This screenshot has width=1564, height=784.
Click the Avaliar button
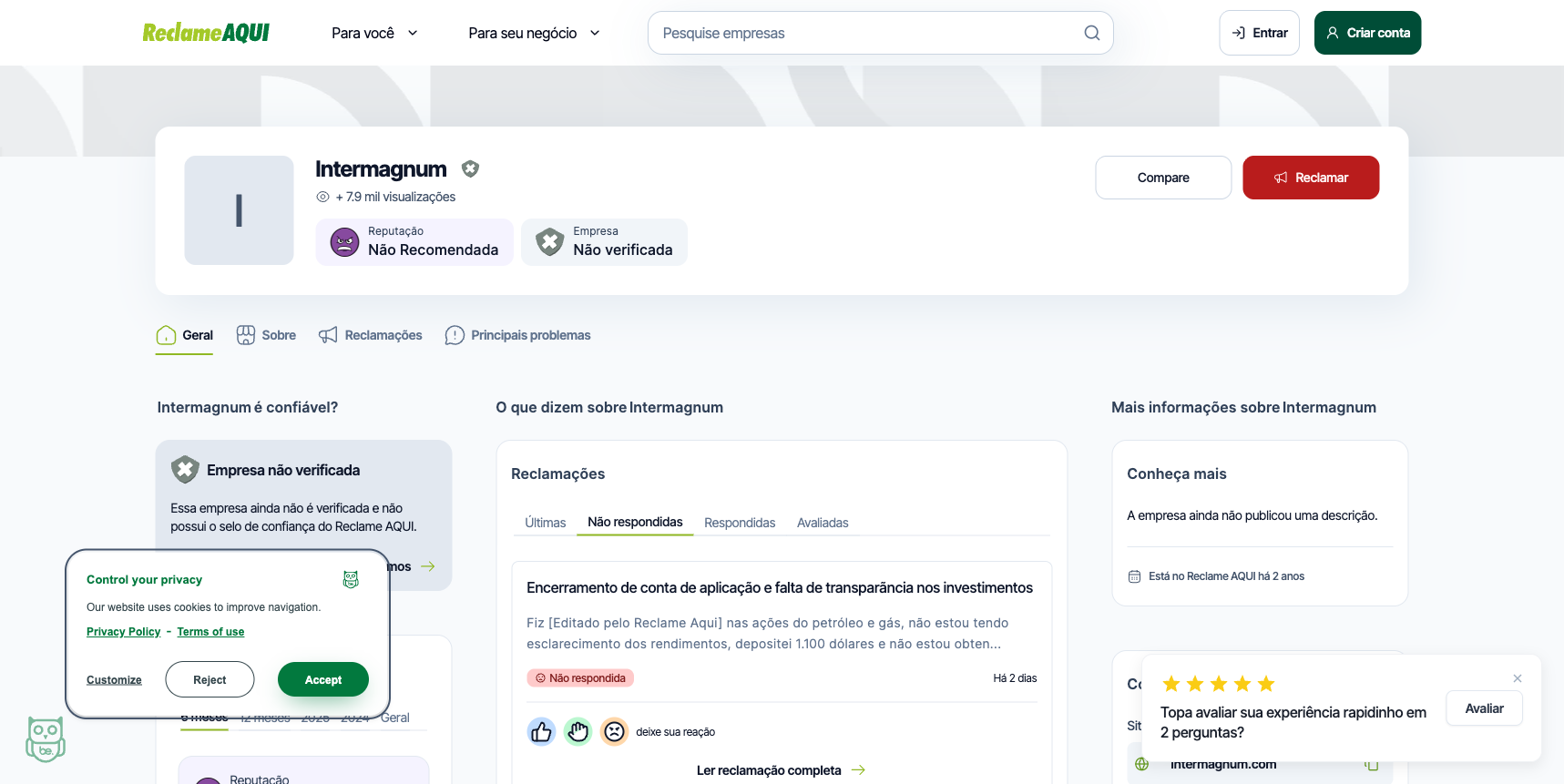tap(1484, 708)
